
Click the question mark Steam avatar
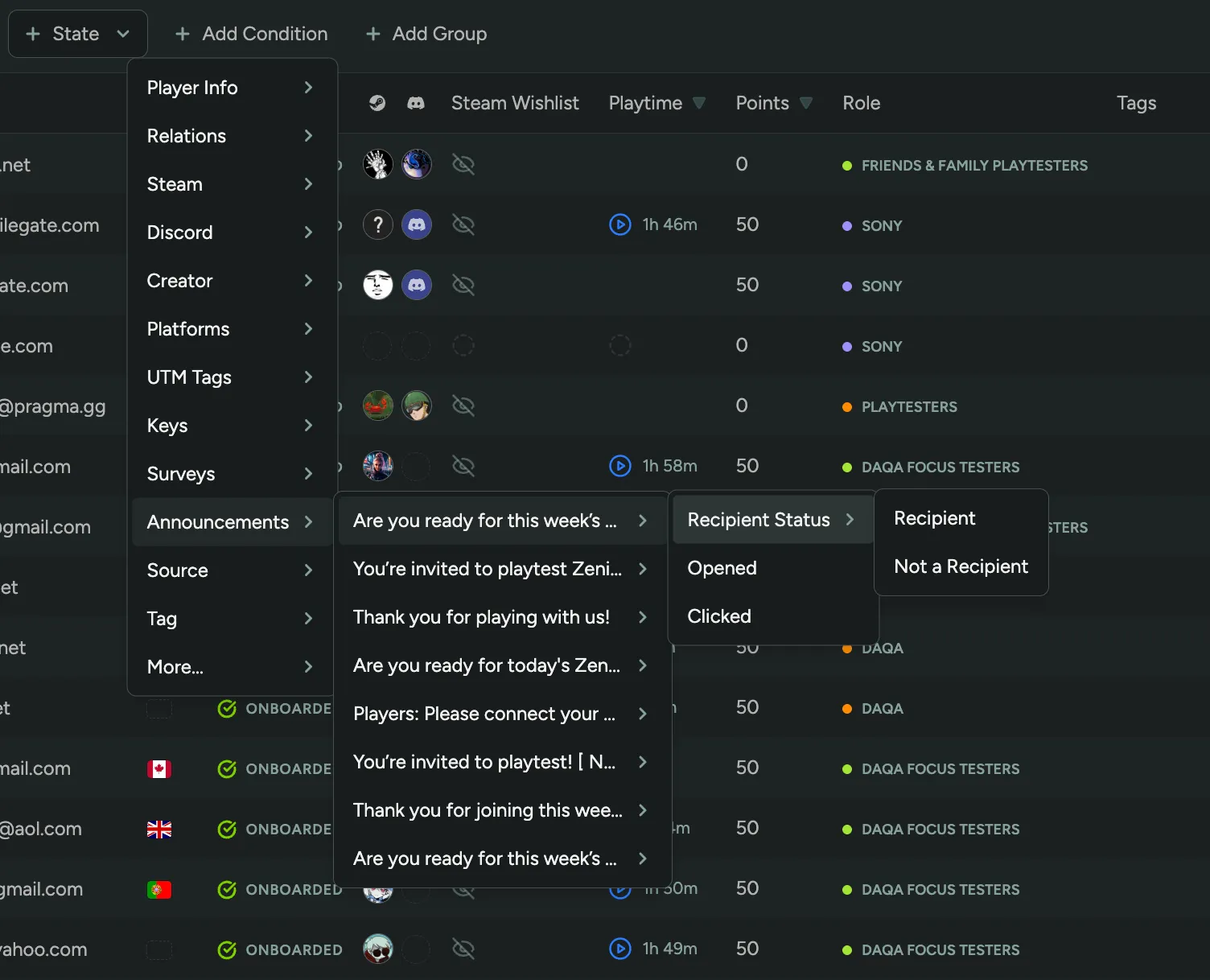377,224
